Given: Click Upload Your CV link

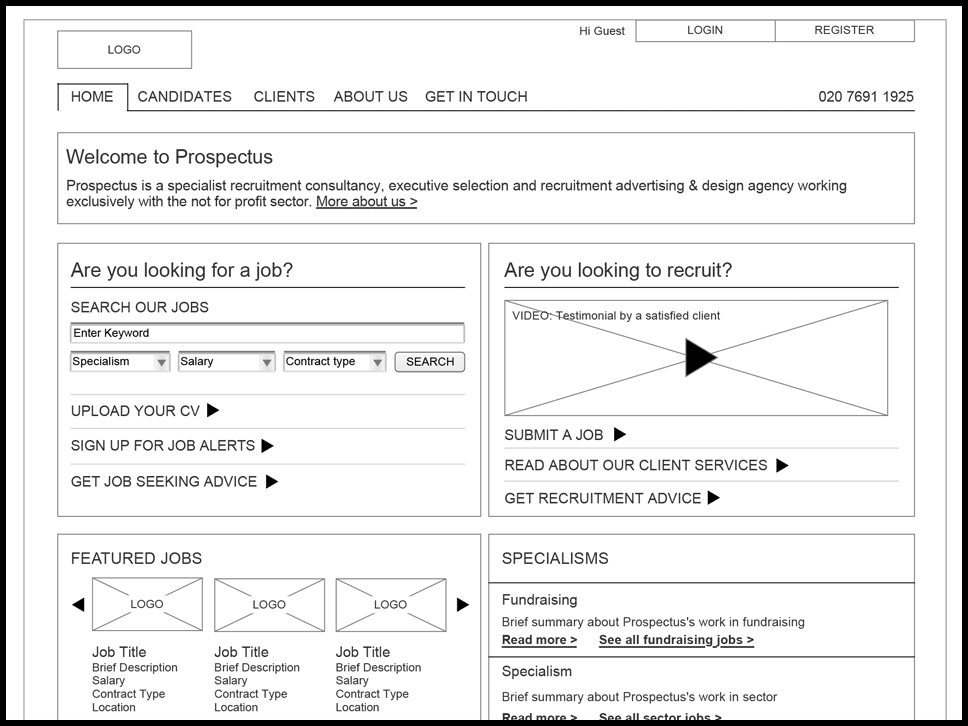Looking at the screenshot, I should click(135, 411).
